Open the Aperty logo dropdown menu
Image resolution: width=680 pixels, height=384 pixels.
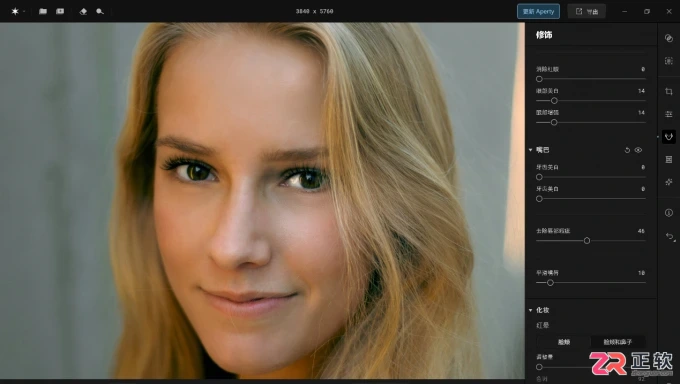click(x=17, y=11)
